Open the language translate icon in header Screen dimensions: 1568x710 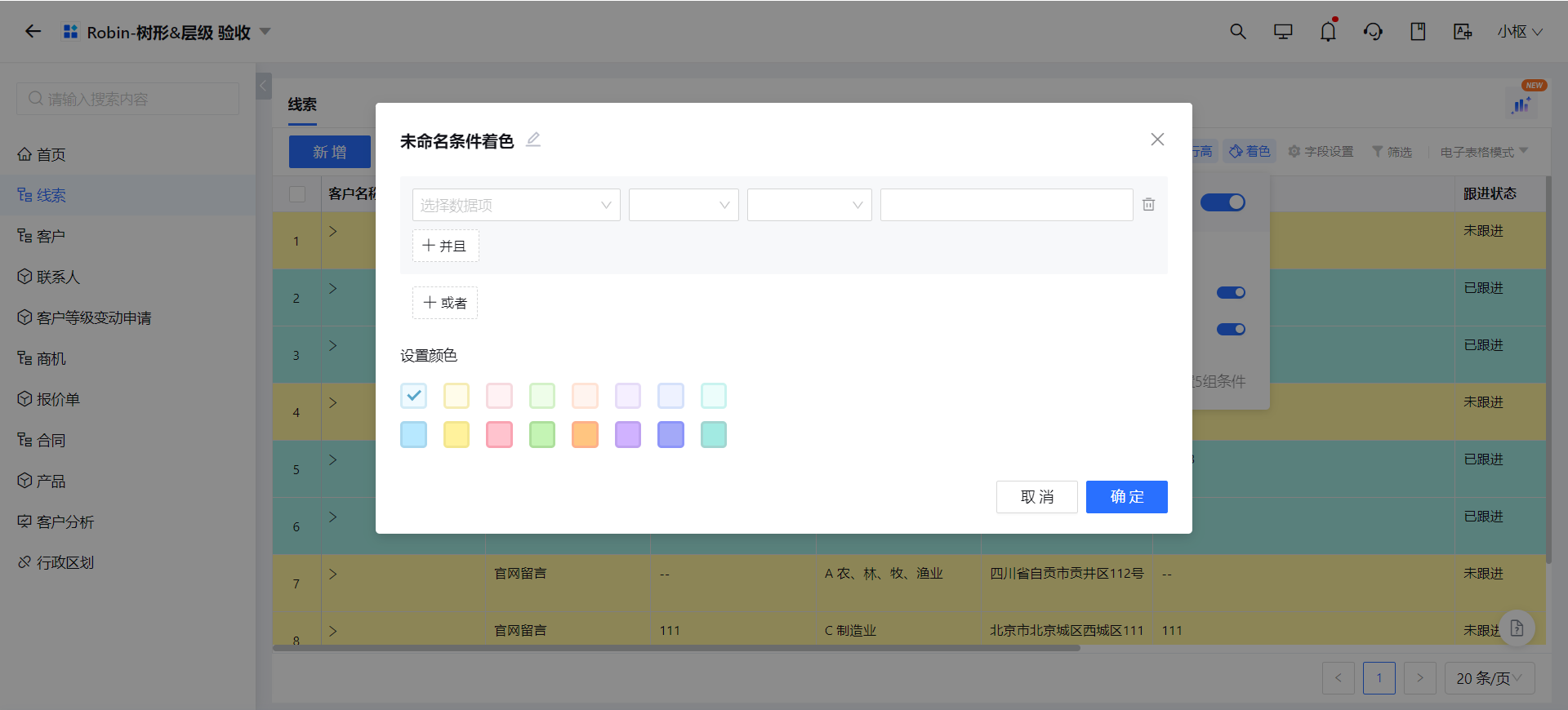(x=1463, y=32)
